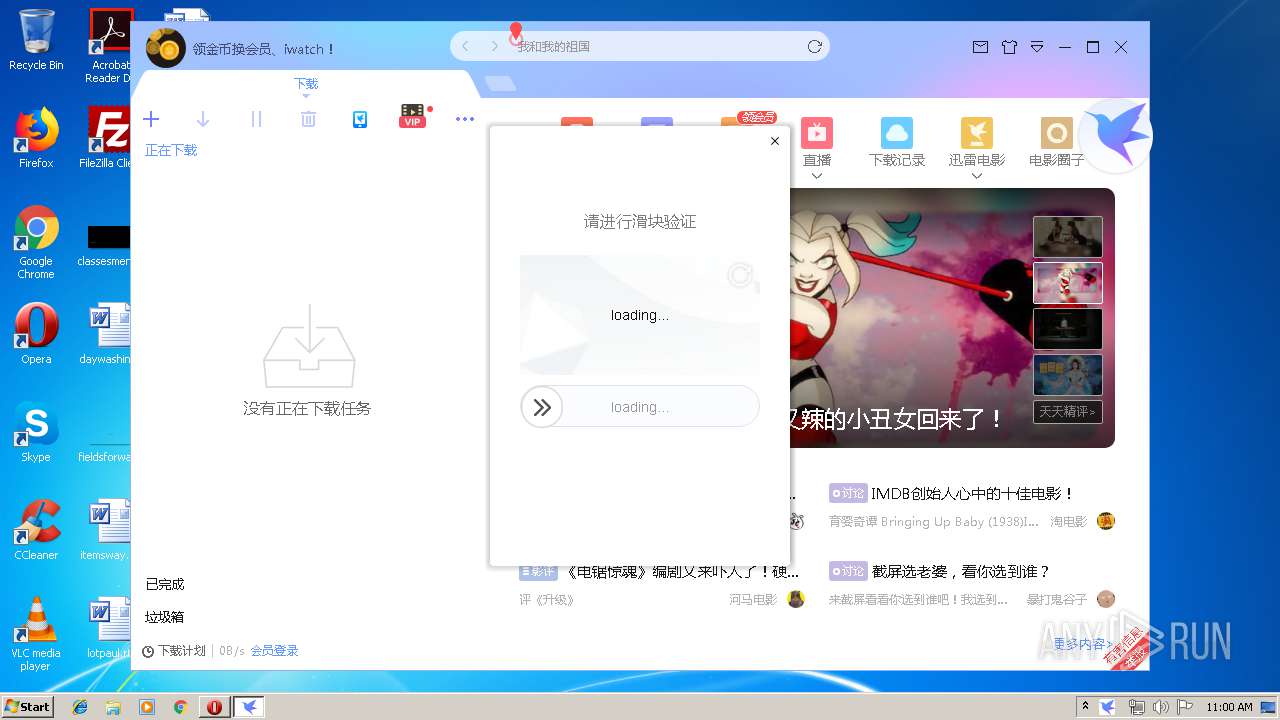Click the 会员登录 member login link
The image size is (1280, 720).
click(x=274, y=651)
